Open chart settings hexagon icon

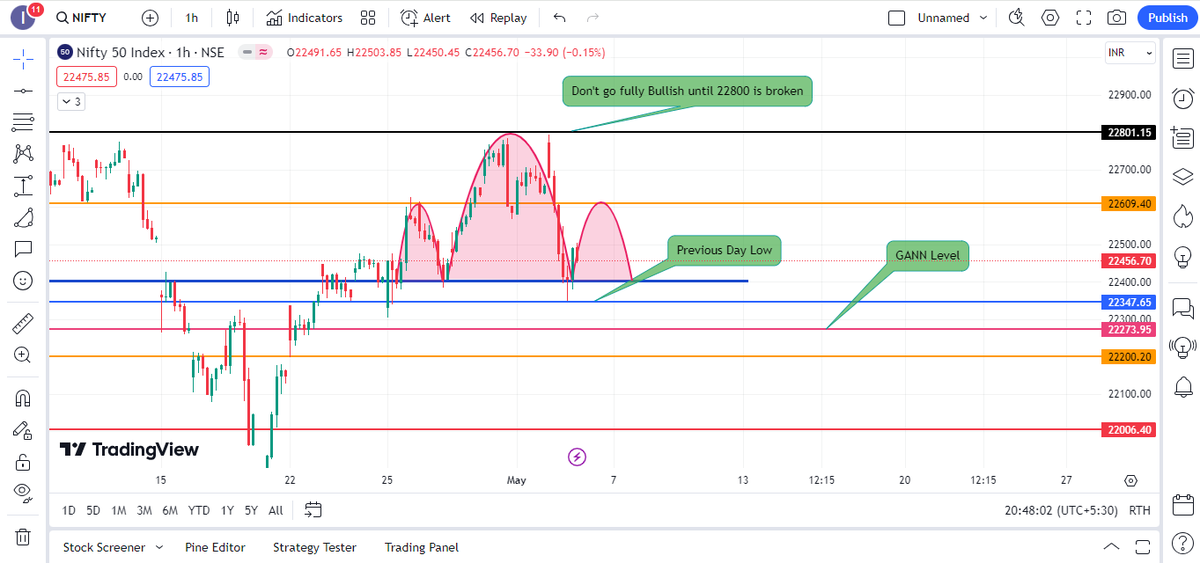[x=1050, y=17]
